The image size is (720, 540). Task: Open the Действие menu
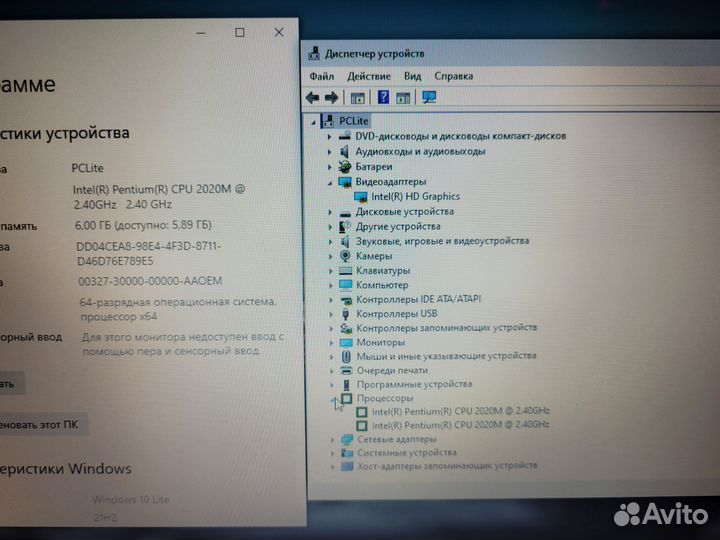(x=369, y=76)
